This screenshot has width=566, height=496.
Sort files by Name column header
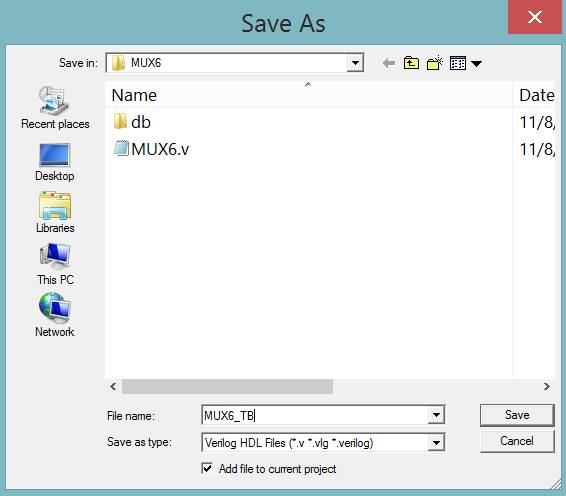[309, 95]
